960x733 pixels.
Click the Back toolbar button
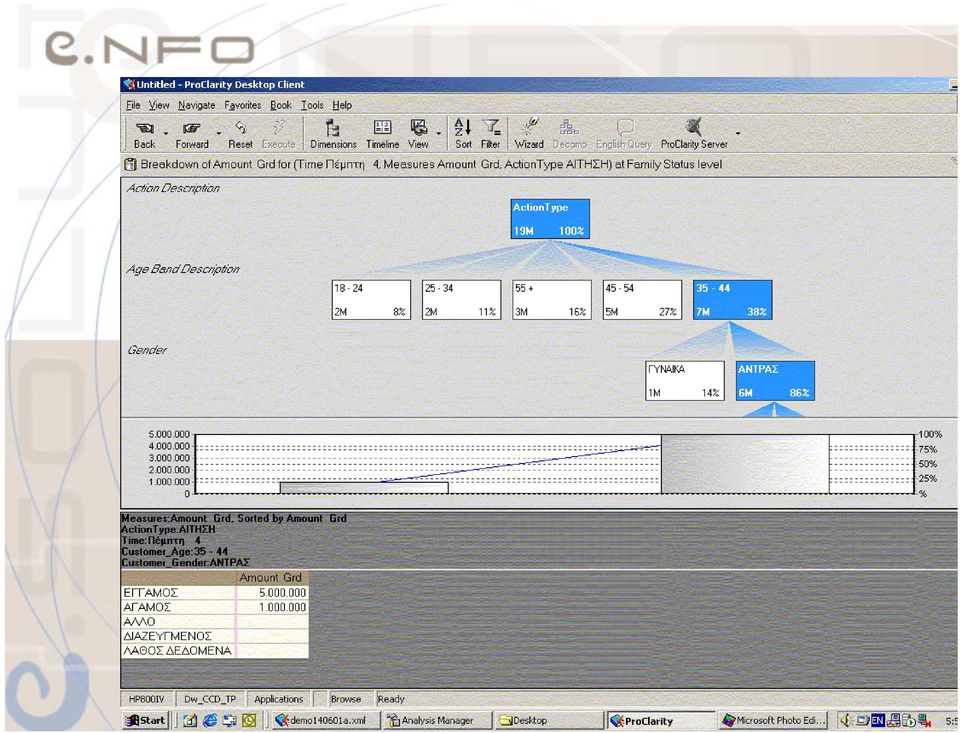[144, 134]
